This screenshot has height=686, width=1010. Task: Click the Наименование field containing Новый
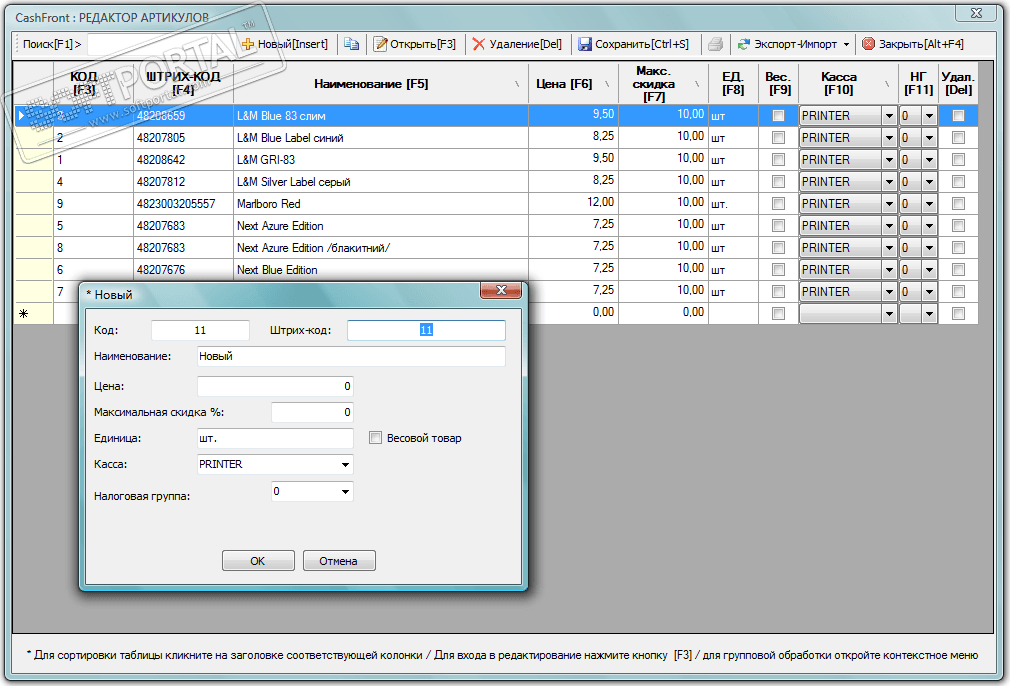click(351, 356)
